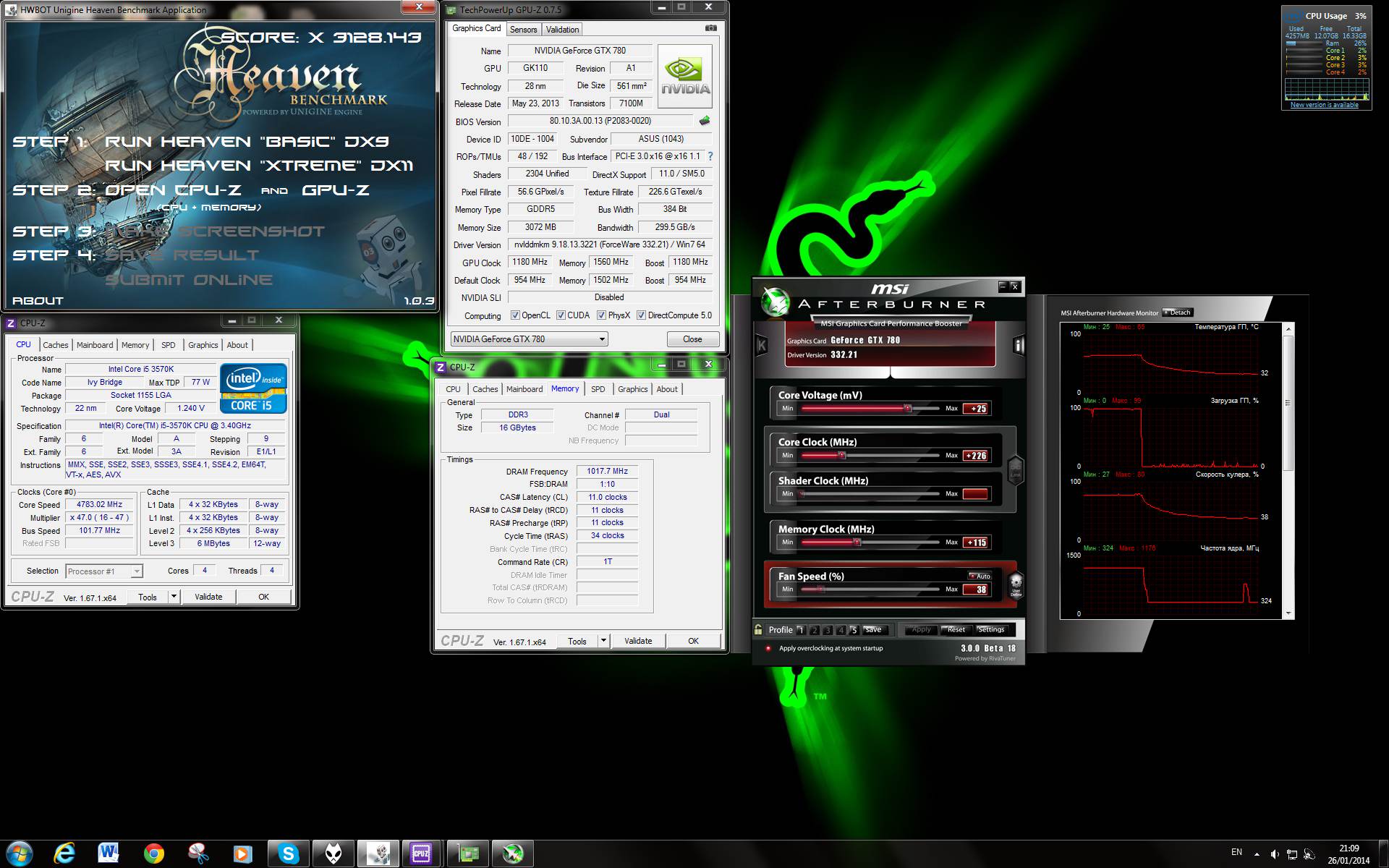Toggle the CUDA checkbox in GPU-Z

coord(561,315)
